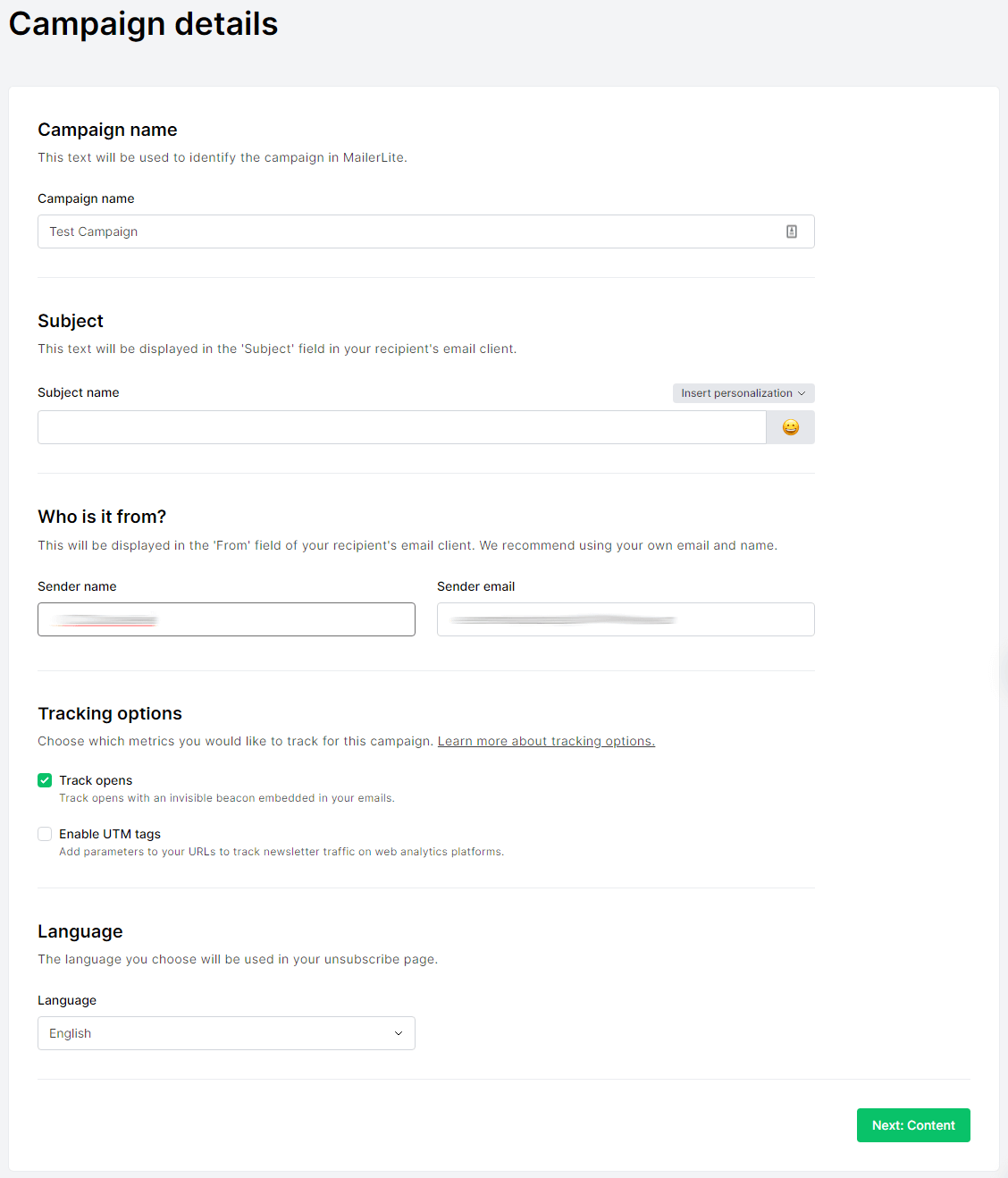Click the "Enable UTM tags" label text
The image size is (1008, 1178).
click(x=110, y=834)
